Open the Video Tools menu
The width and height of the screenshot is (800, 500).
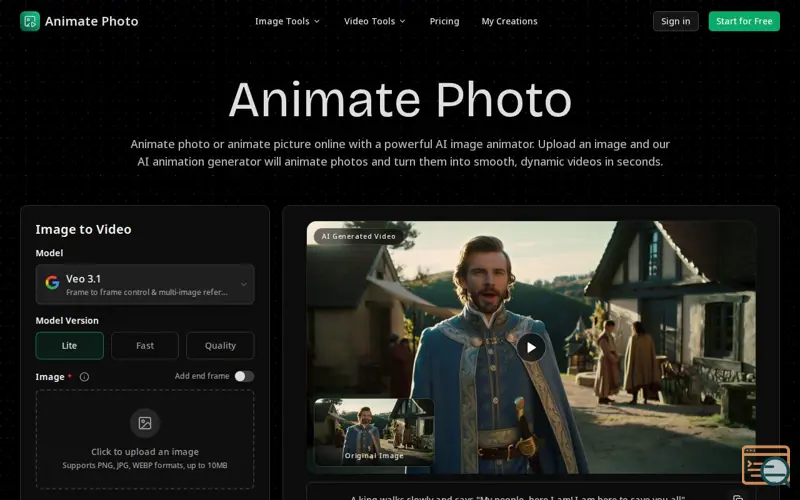coord(374,21)
